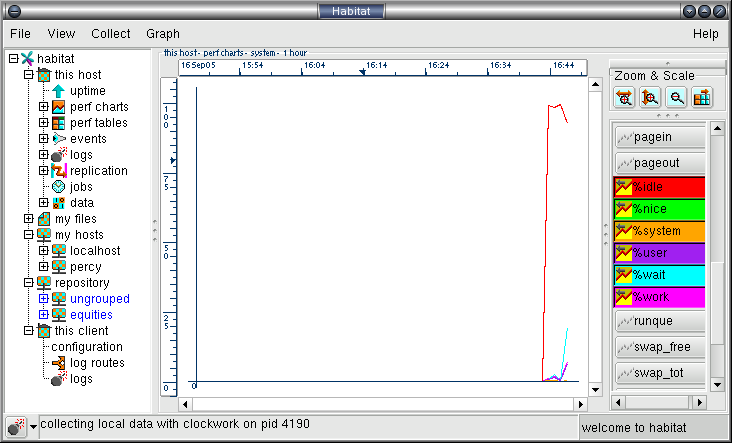Click the chart's vertical scroll up arrow
The height and width of the screenshot is (443, 732).
coord(595,84)
